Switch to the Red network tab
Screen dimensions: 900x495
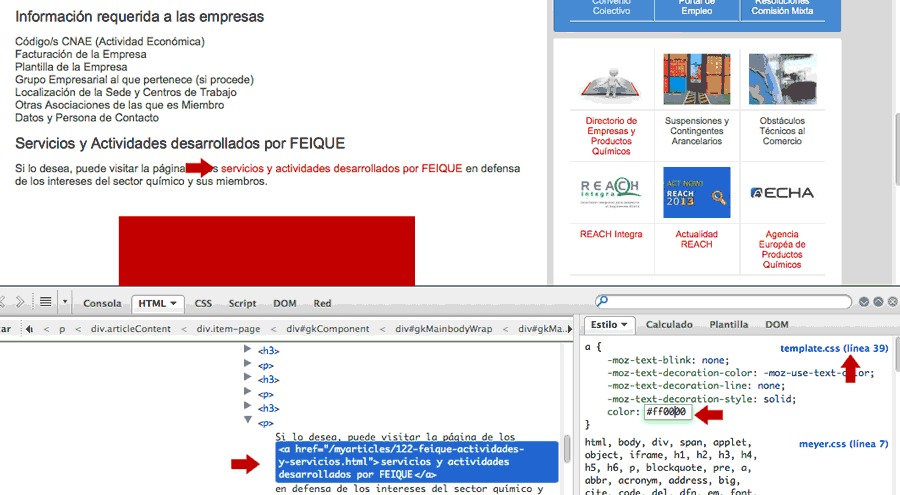click(322, 304)
